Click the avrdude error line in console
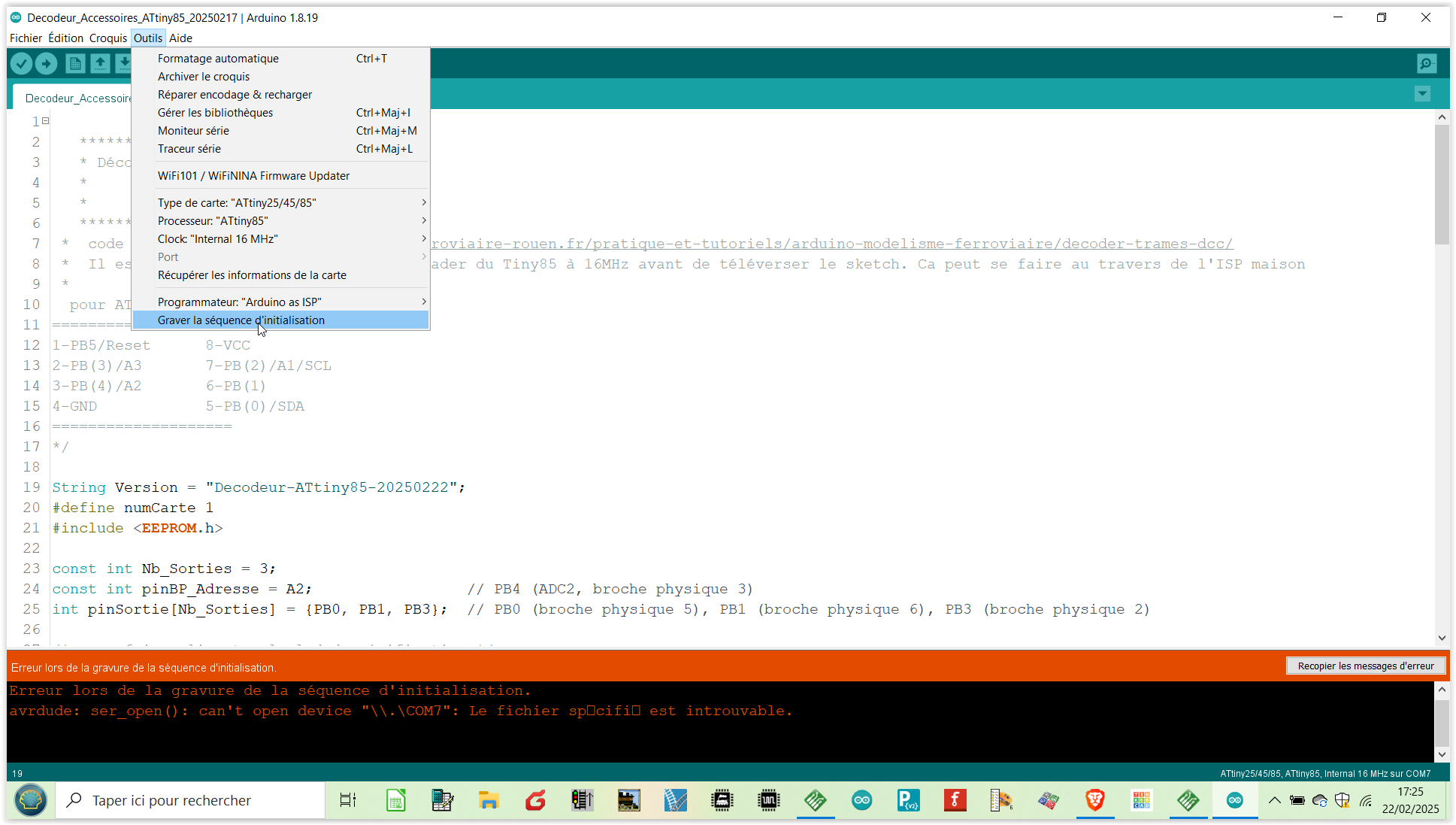The image size is (1456, 825). coord(401,711)
